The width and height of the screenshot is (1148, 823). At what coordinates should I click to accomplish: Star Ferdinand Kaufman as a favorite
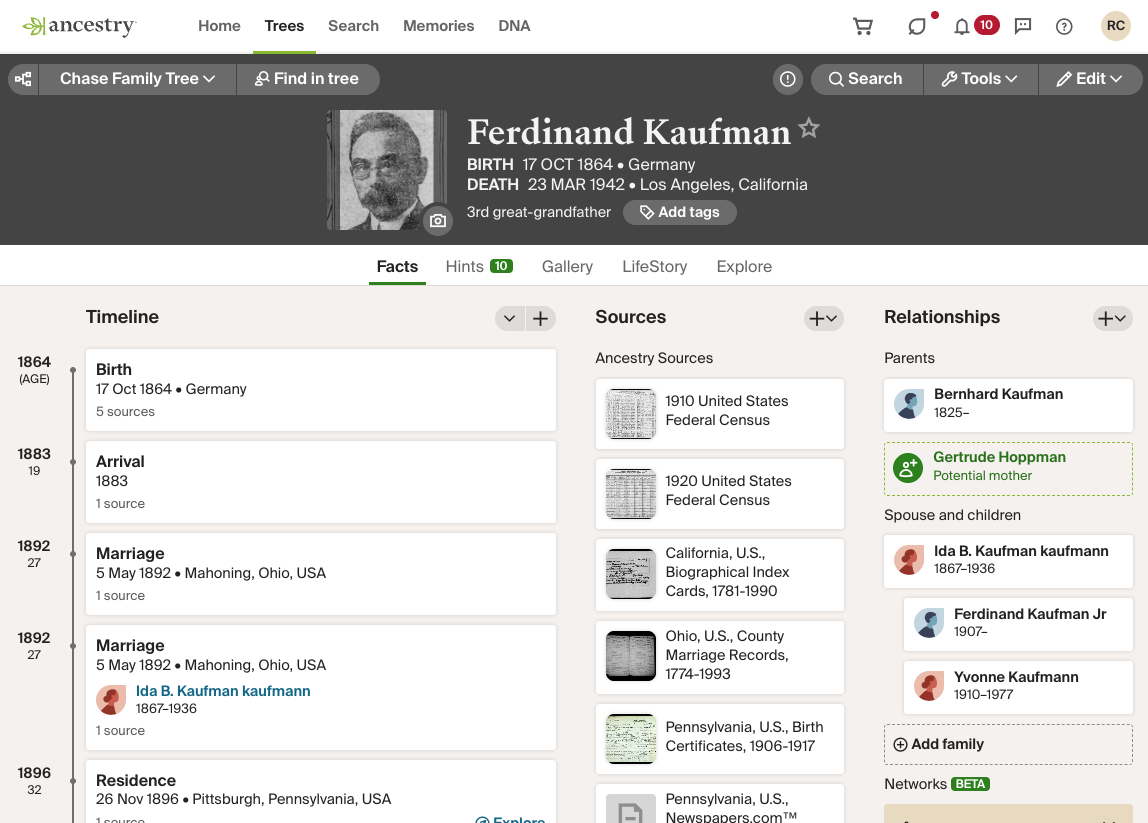pos(808,127)
